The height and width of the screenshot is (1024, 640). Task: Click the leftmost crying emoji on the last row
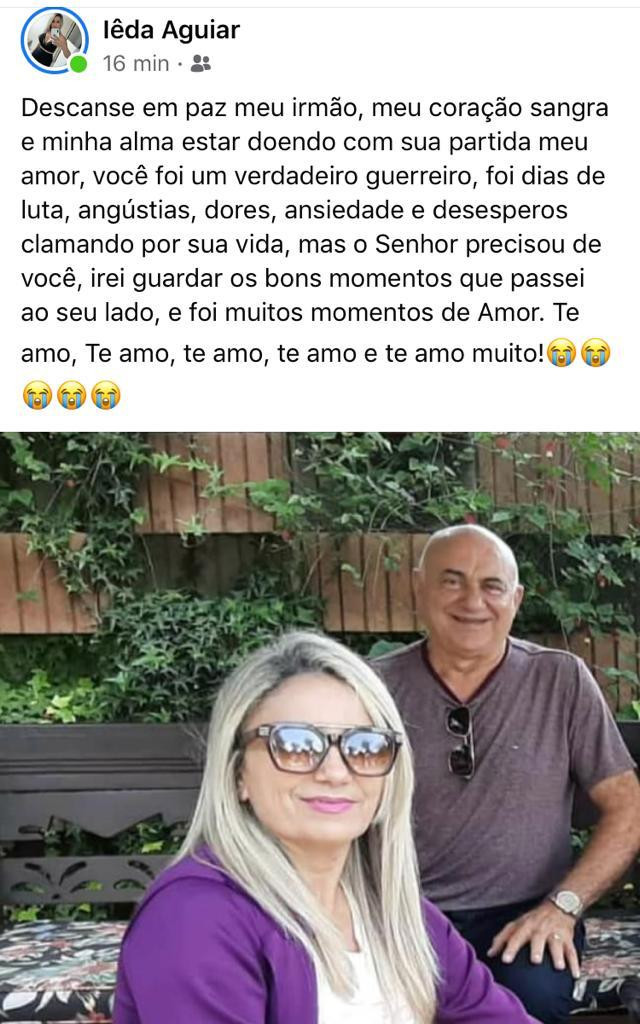(x=37, y=394)
